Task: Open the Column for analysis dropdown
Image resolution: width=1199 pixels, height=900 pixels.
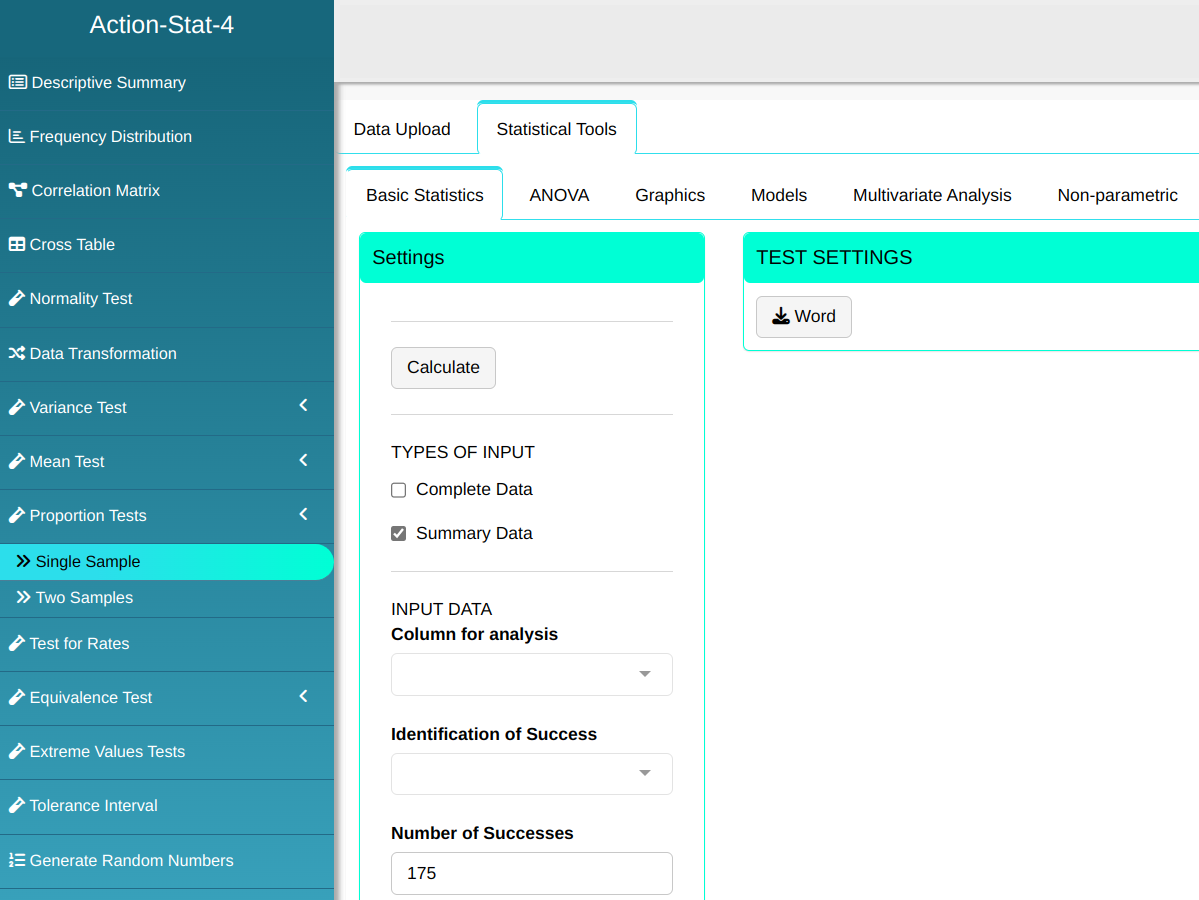Action: [x=531, y=675]
